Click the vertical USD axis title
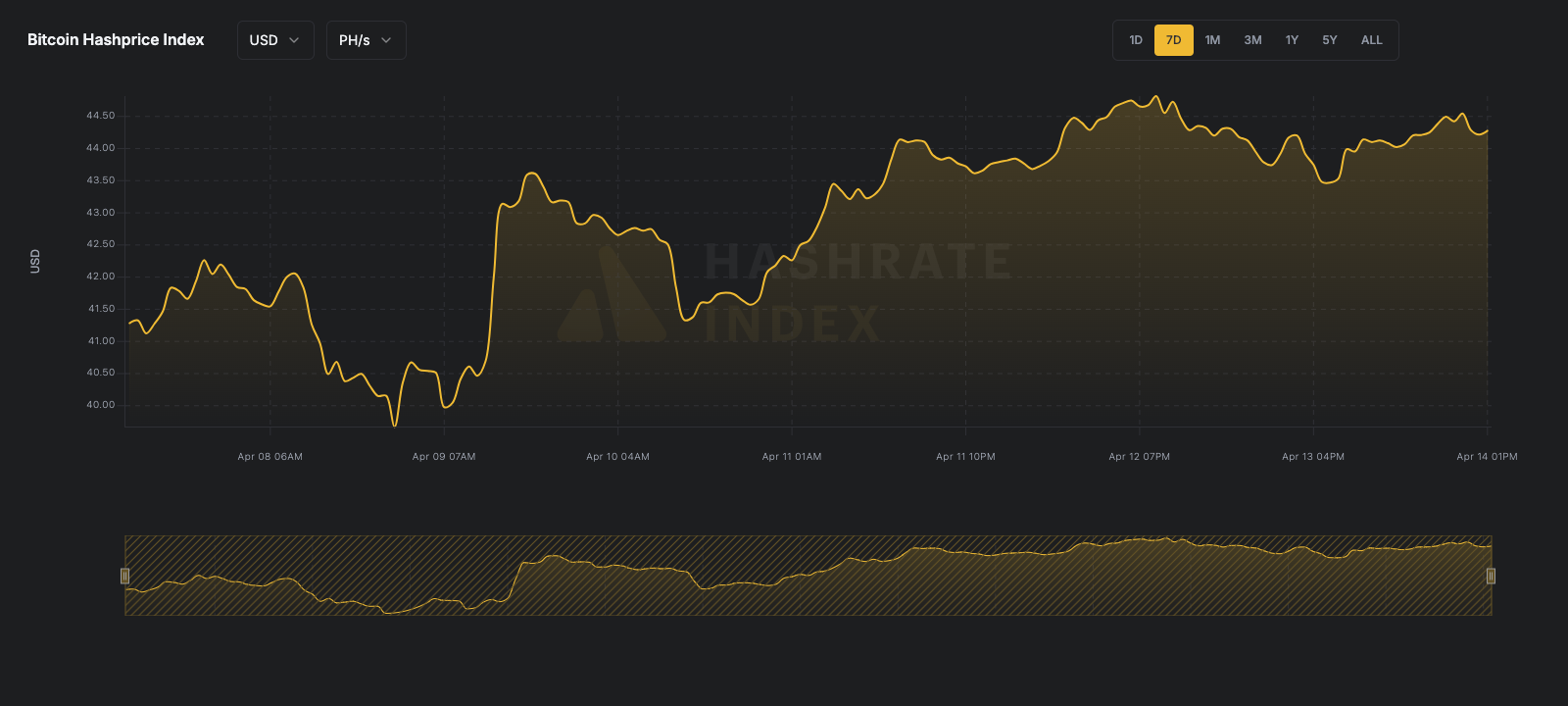The width and height of the screenshot is (1568, 706). 35,261
